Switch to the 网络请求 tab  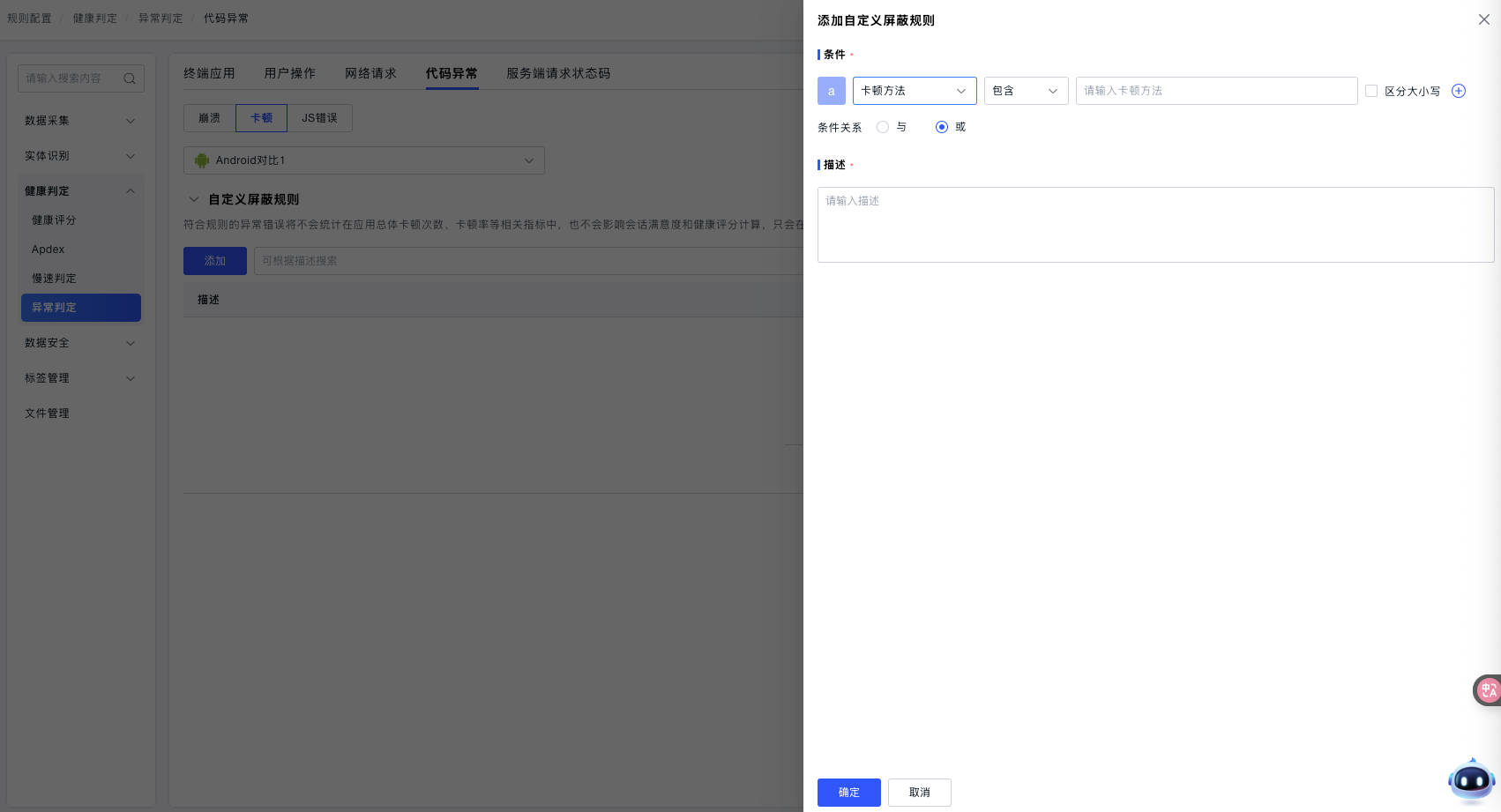(x=370, y=73)
